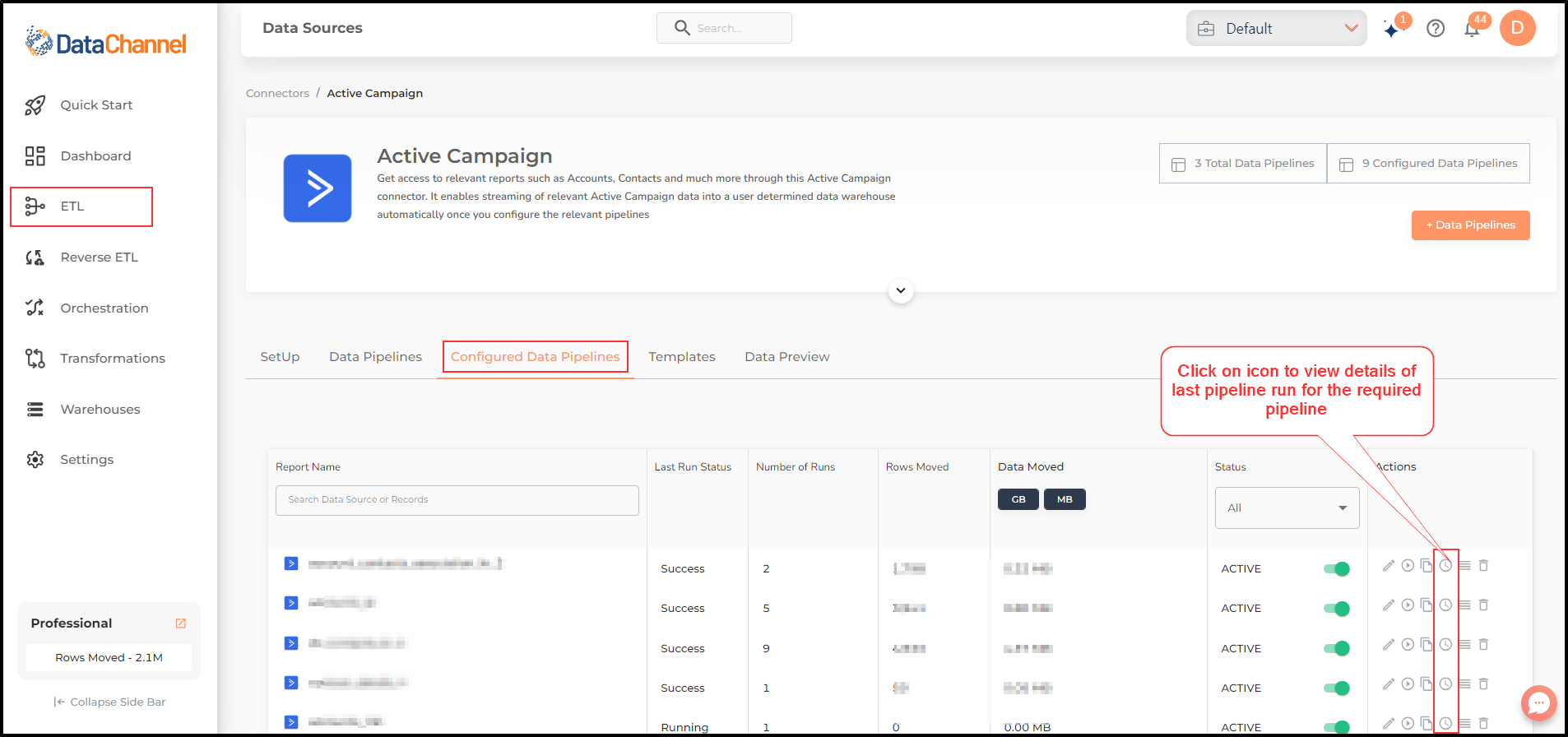Copy the pipeline with 5 runs

pos(1427,605)
